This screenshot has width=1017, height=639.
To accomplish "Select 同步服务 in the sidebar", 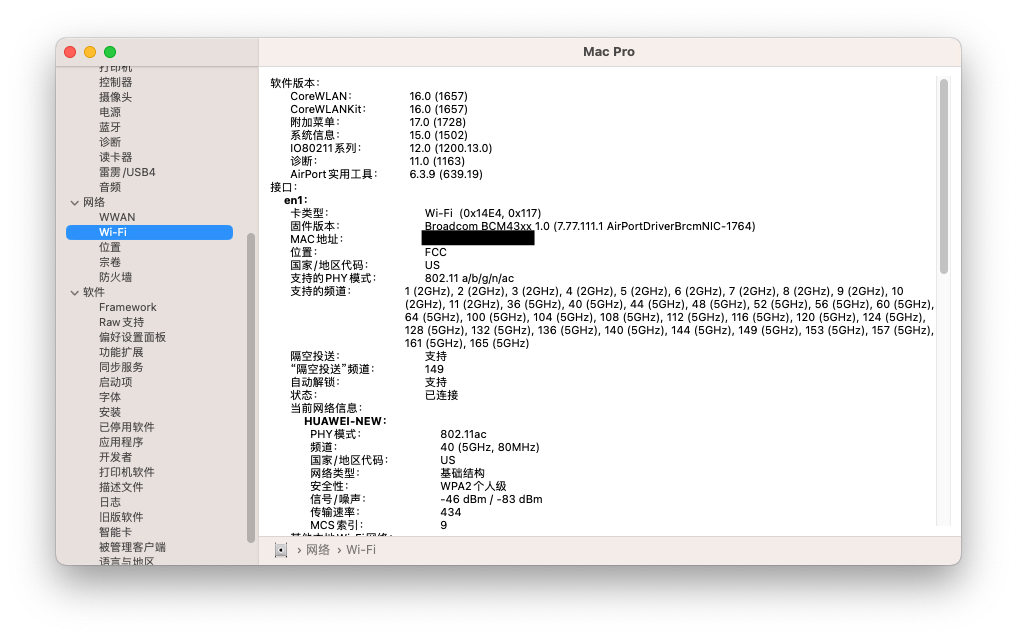I will click(x=121, y=367).
